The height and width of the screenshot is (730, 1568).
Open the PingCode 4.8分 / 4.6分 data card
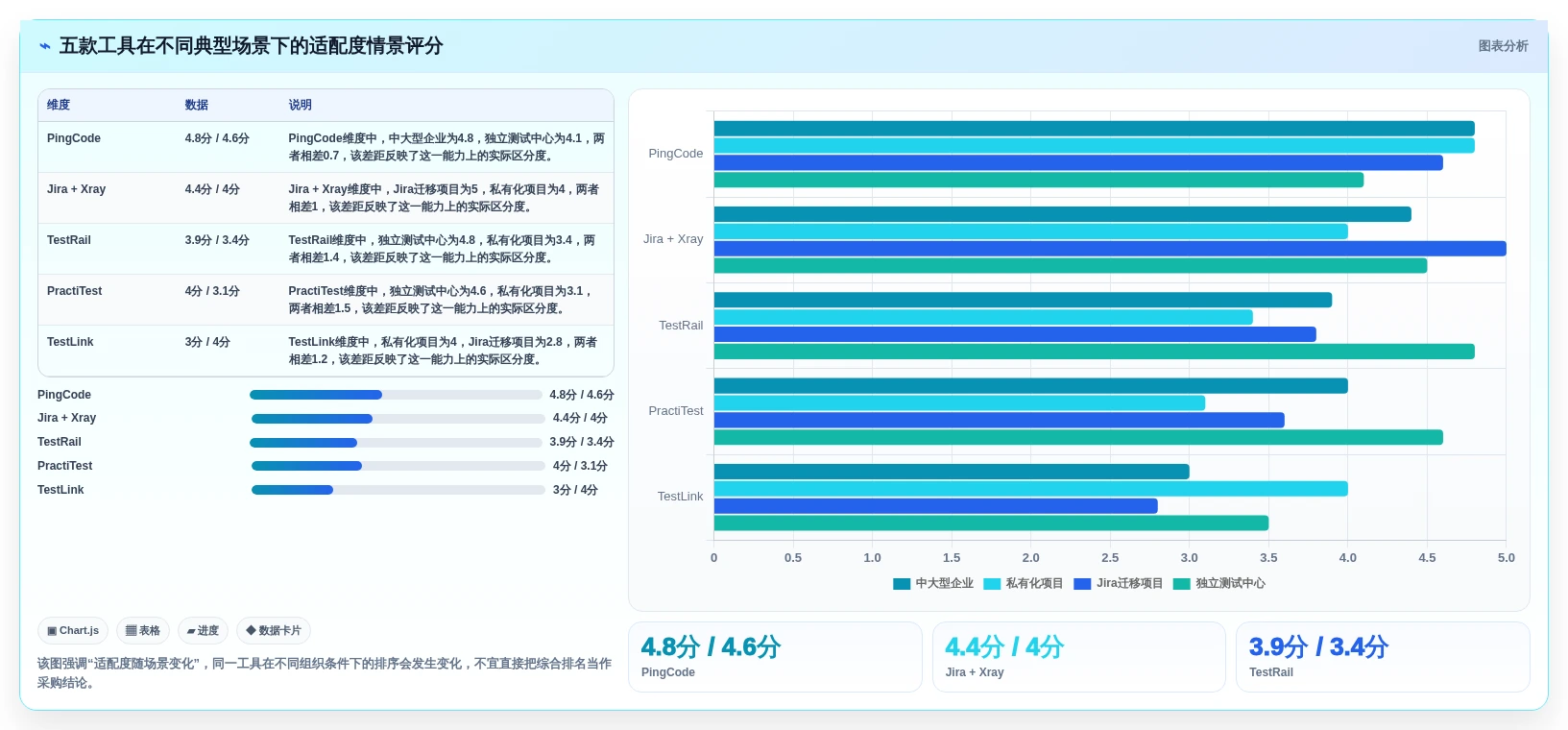(775, 657)
